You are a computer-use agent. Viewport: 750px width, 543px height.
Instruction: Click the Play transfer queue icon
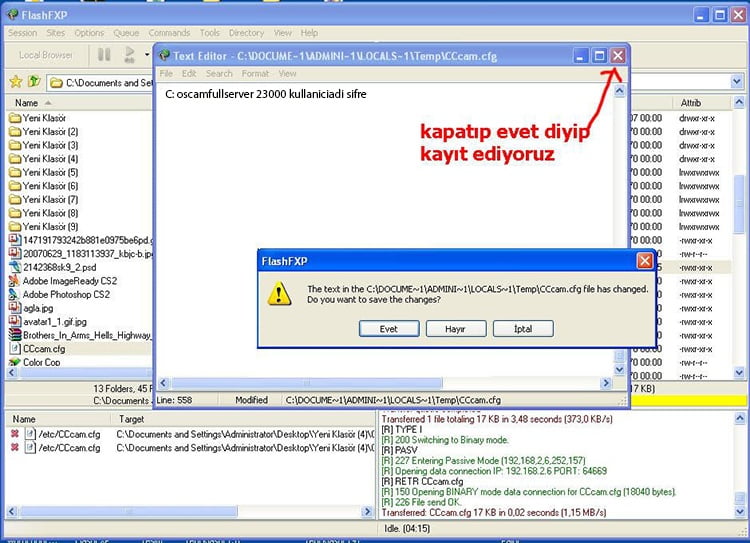click(x=130, y=54)
